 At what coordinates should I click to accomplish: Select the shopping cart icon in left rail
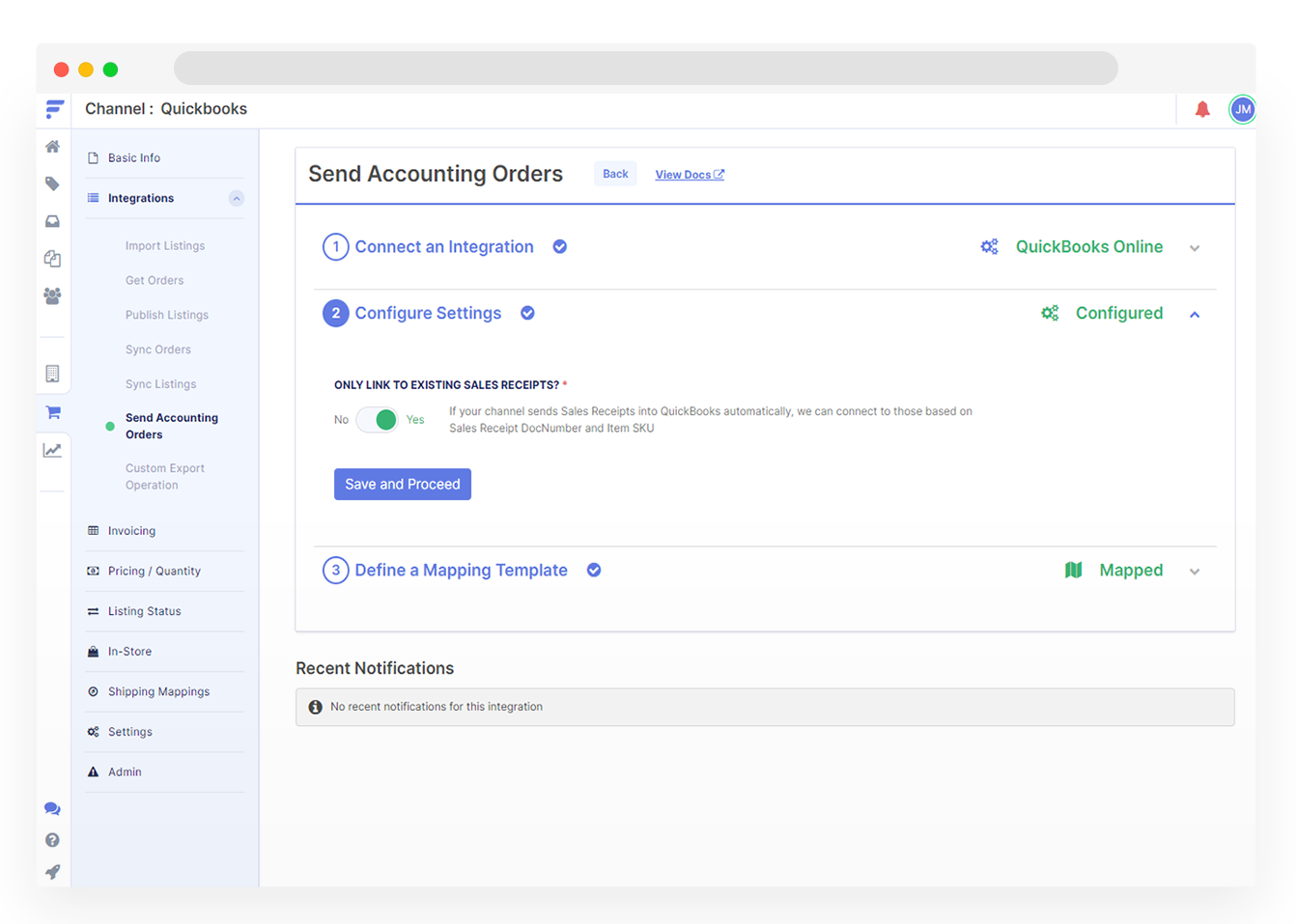[53, 412]
